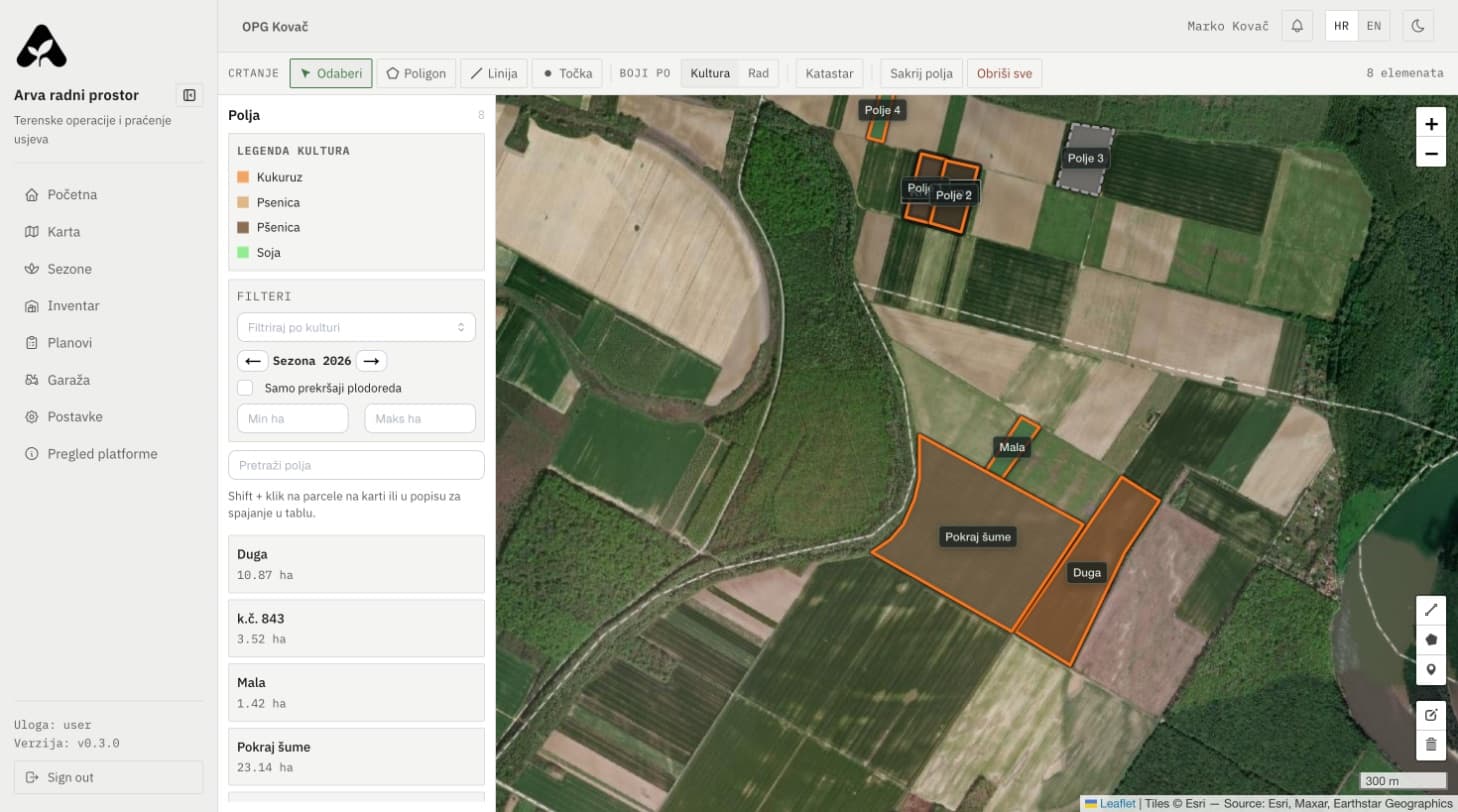
Task: Open Planovi in sidebar
Action: [108, 343]
